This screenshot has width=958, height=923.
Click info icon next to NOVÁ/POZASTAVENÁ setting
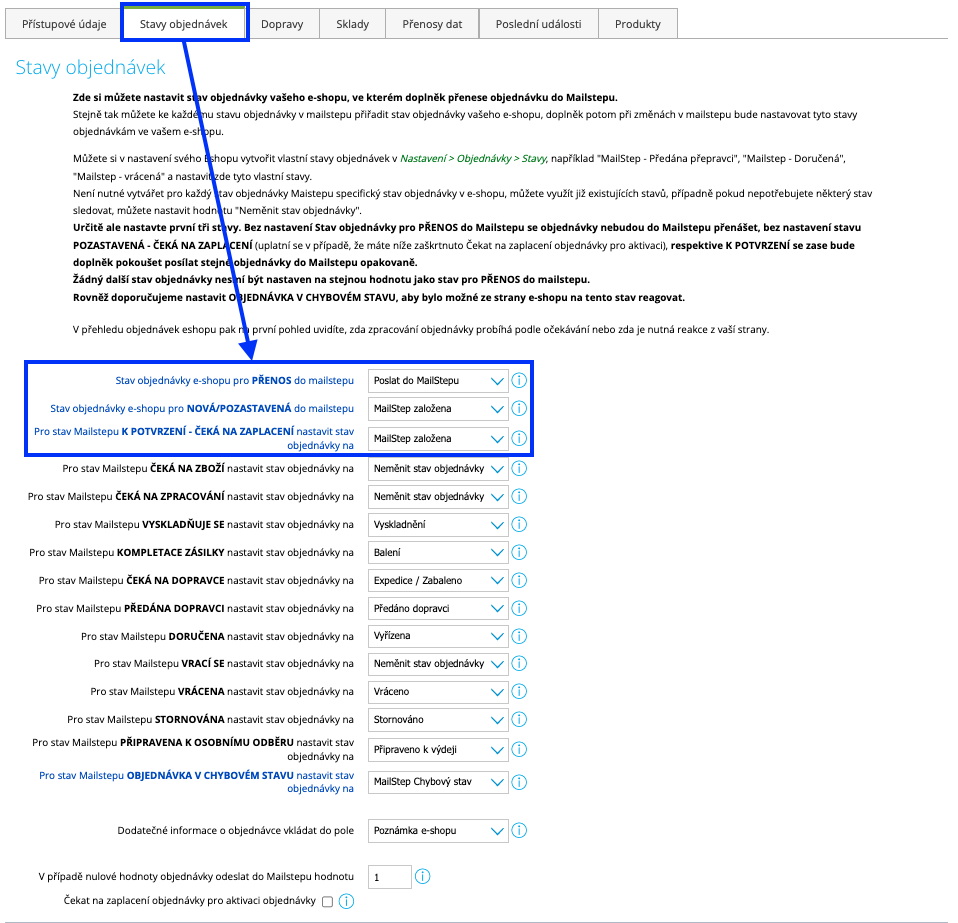click(519, 409)
